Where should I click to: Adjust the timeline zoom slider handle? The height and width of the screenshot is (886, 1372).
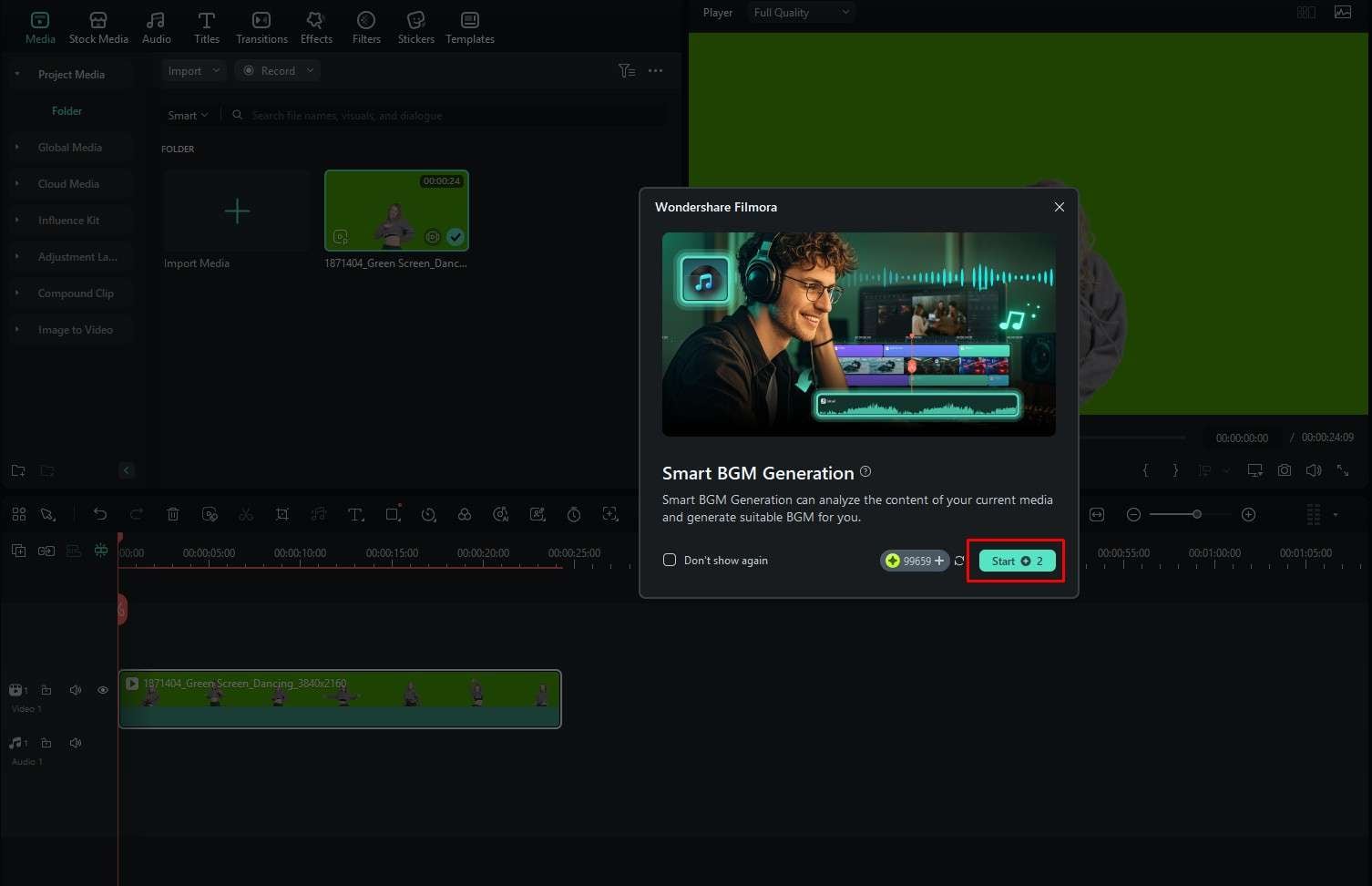1197,514
